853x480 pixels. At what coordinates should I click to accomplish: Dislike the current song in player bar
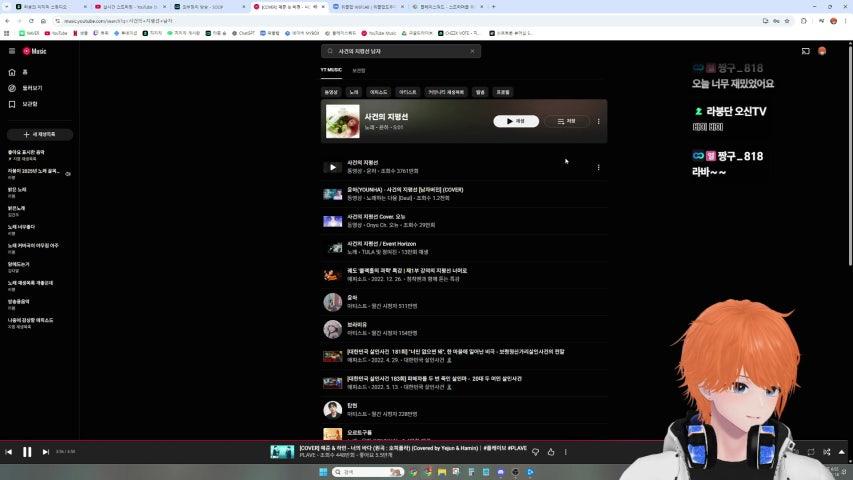coord(536,452)
